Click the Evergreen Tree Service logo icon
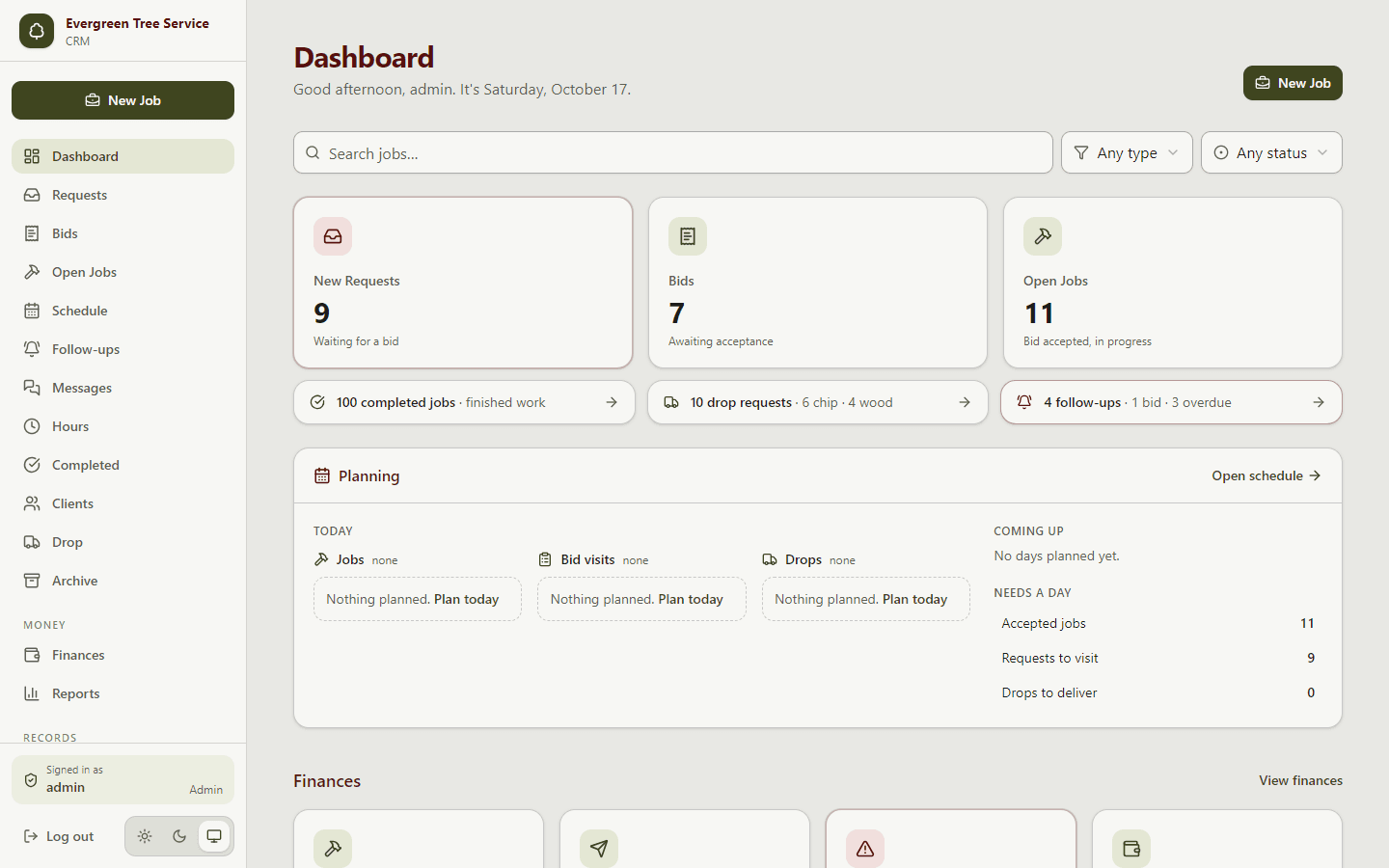 (37, 31)
